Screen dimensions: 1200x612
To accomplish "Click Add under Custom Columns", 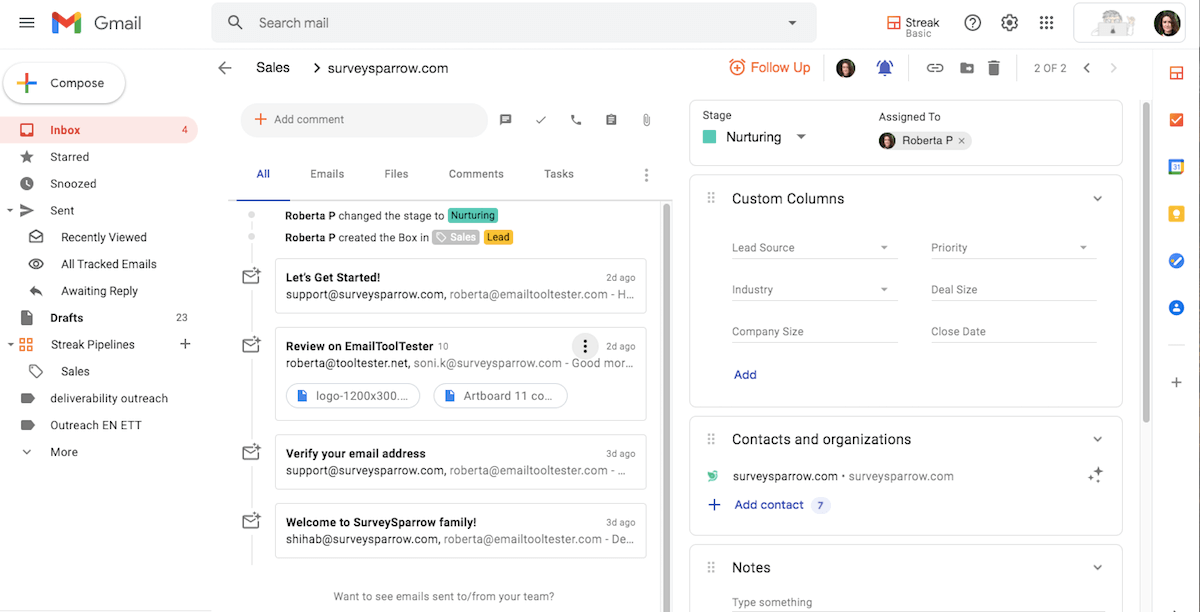I will click(x=745, y=375).
